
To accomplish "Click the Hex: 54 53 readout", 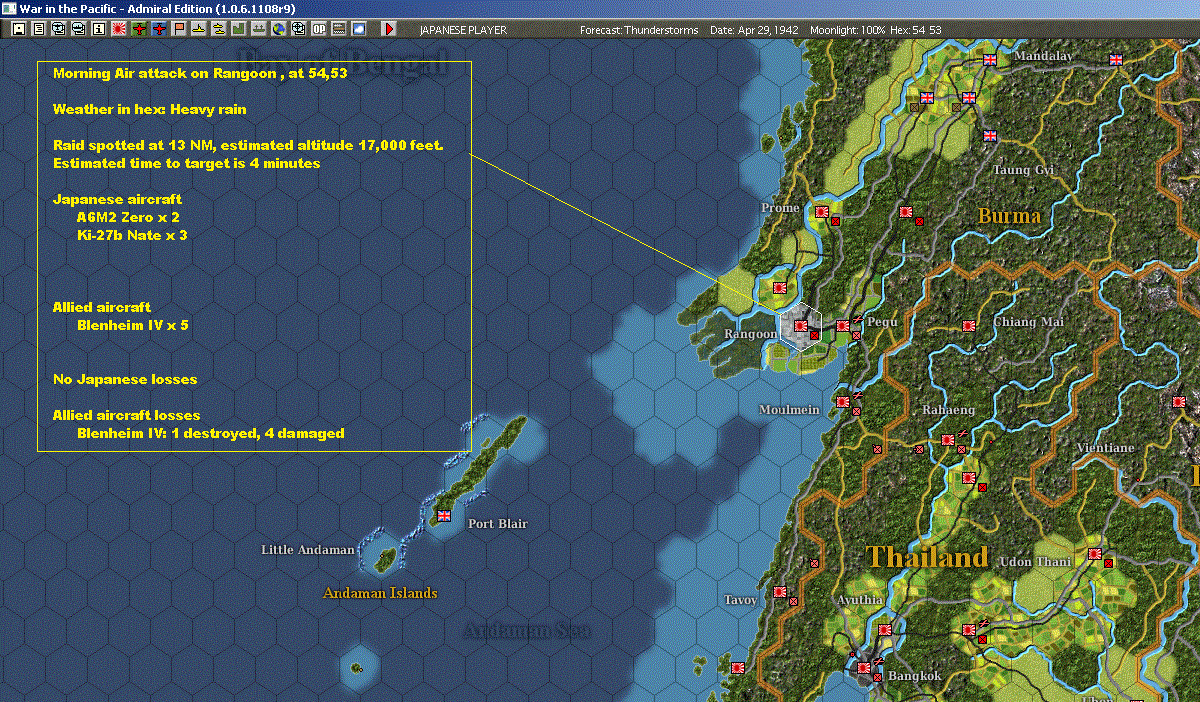I will pos(915,30).
